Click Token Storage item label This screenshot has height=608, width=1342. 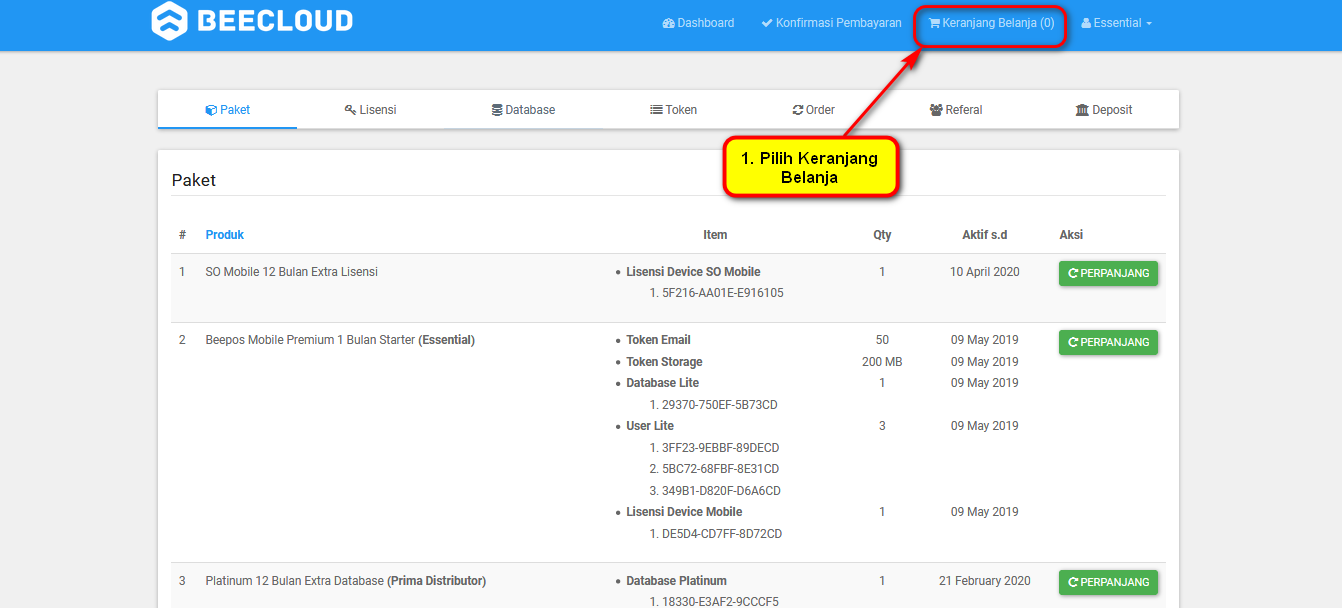(665, 362)
